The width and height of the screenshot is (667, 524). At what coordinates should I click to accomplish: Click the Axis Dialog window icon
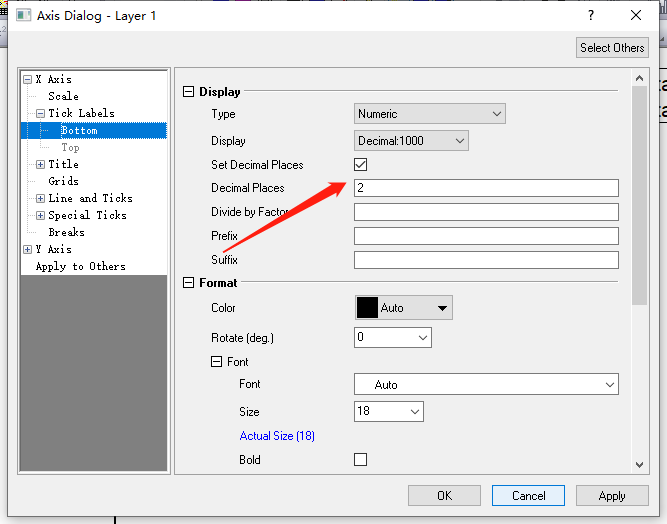coord(23,15)
